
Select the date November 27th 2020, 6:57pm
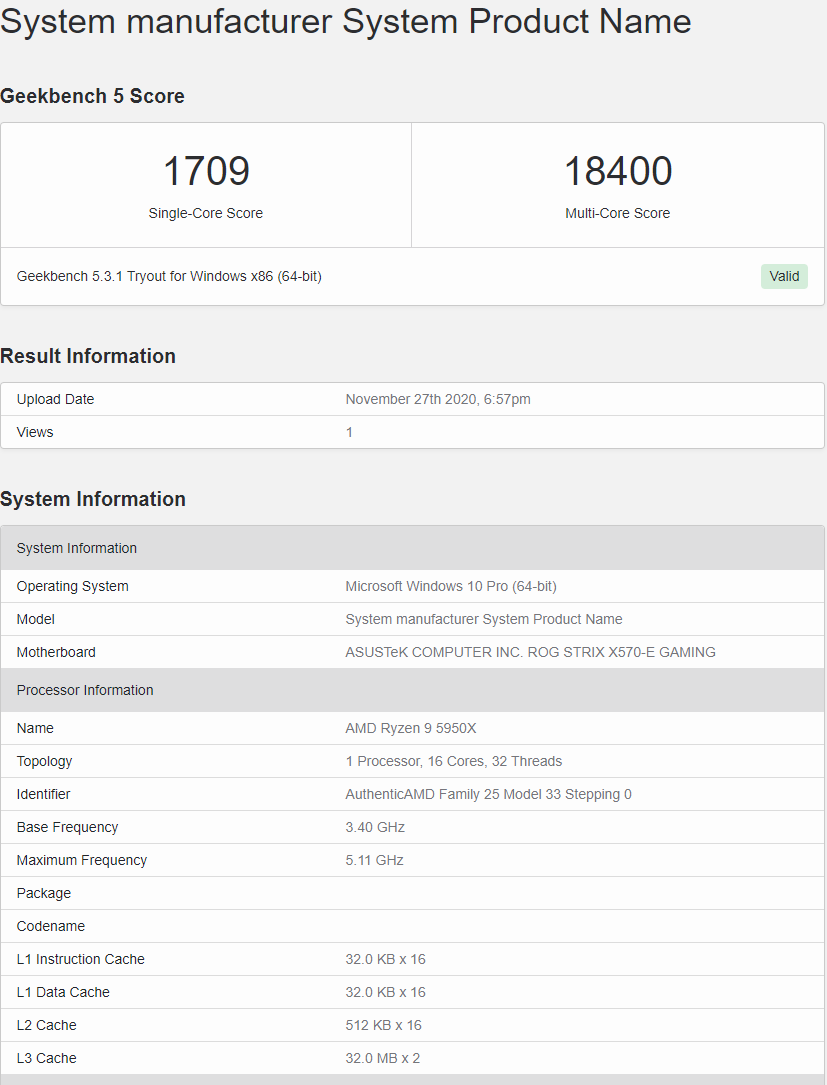(438, 399)
